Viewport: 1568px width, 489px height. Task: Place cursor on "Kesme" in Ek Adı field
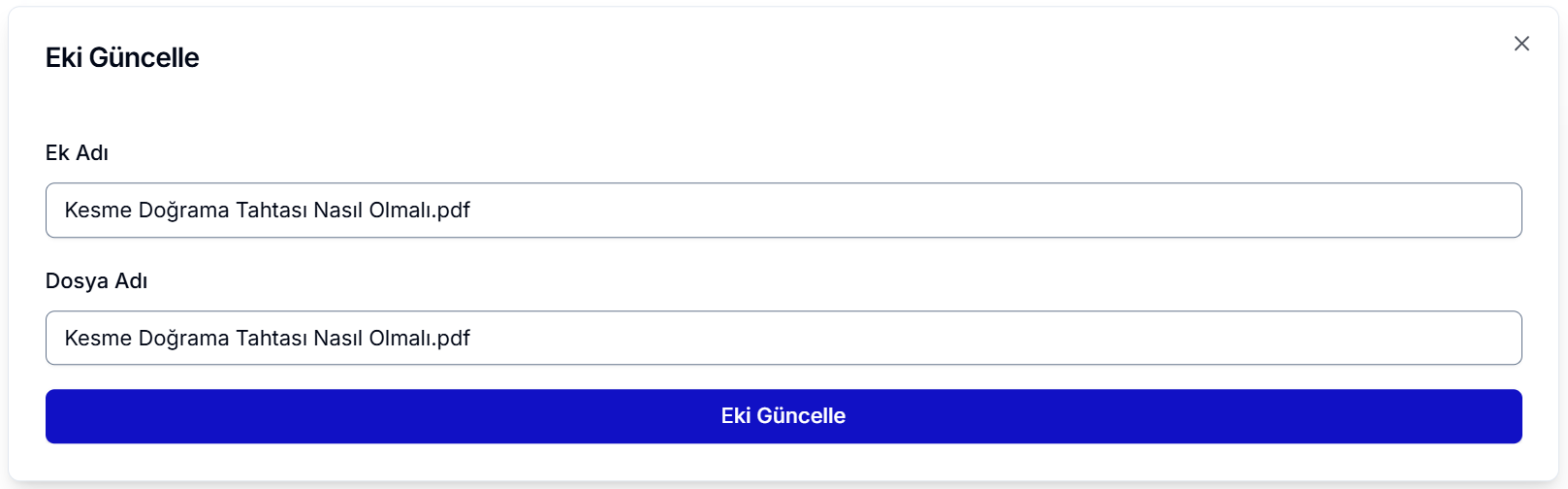tap(98, 211)
